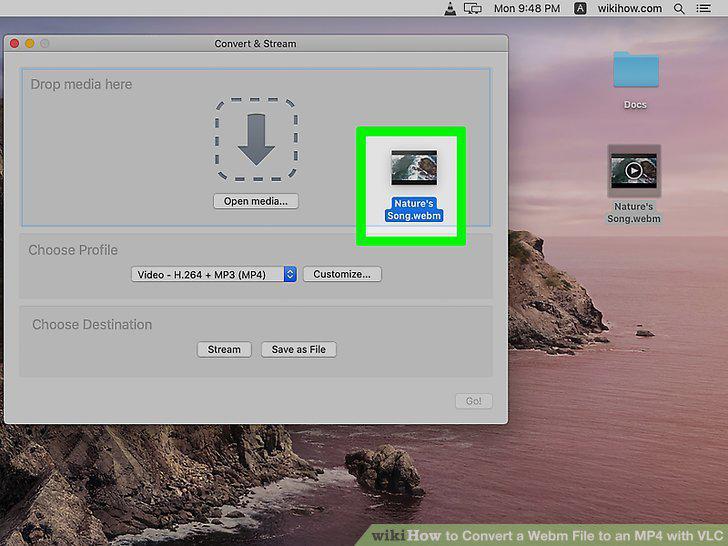Click the Docs folder label
The height and width of the screenshot is (546, 728).
(635, 104)
